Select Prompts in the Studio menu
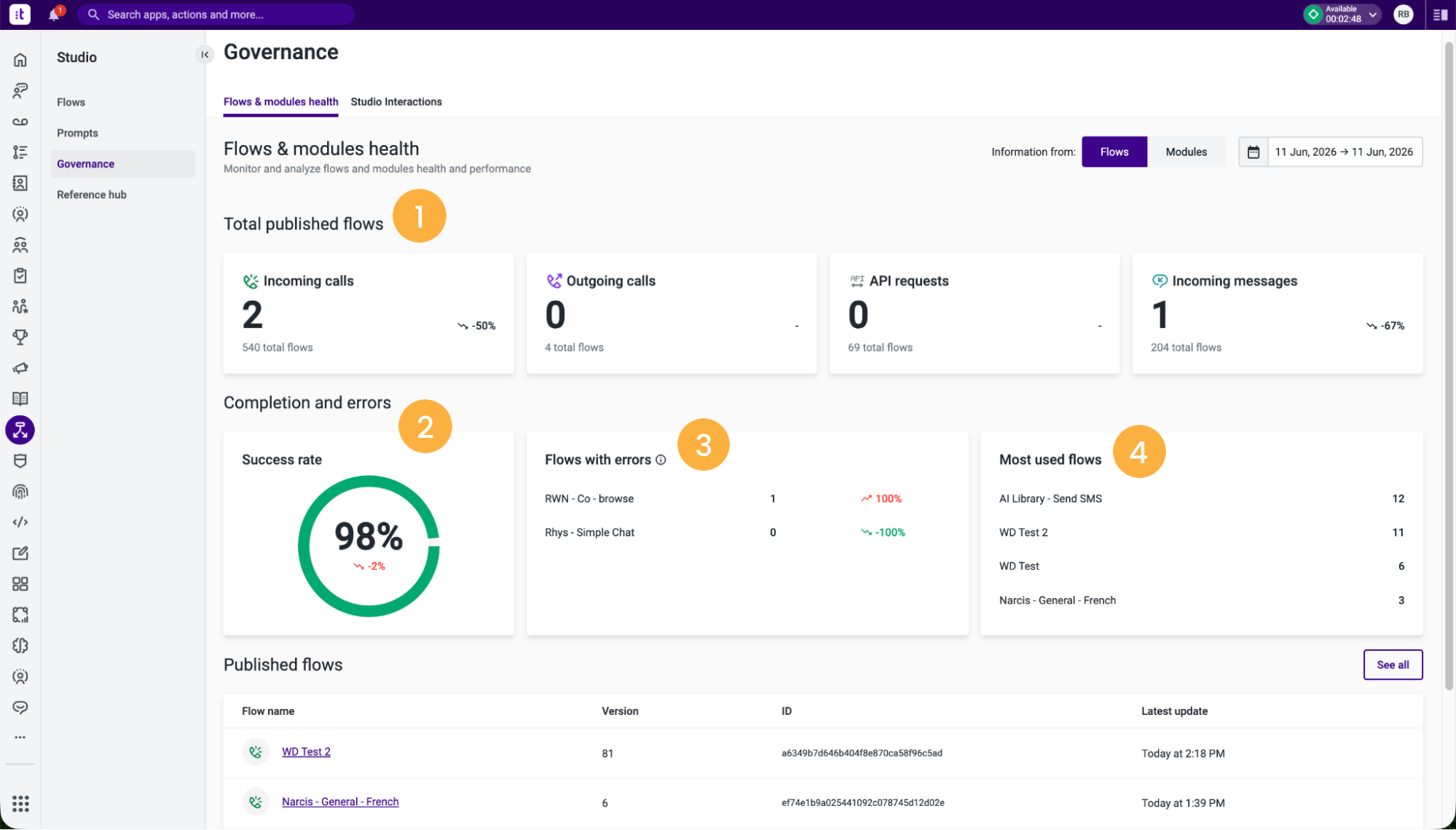 (x=77, y=133)
